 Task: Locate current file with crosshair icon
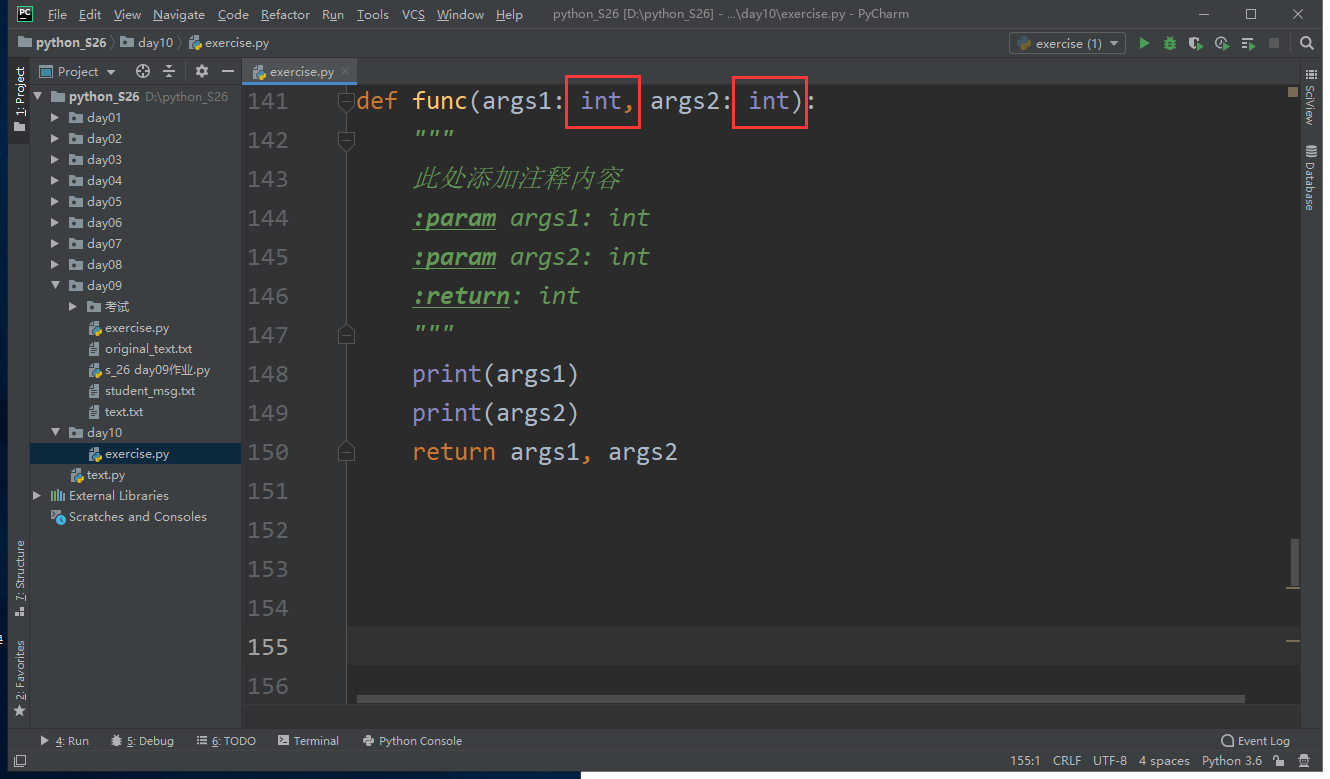click(x=143, y=71)
